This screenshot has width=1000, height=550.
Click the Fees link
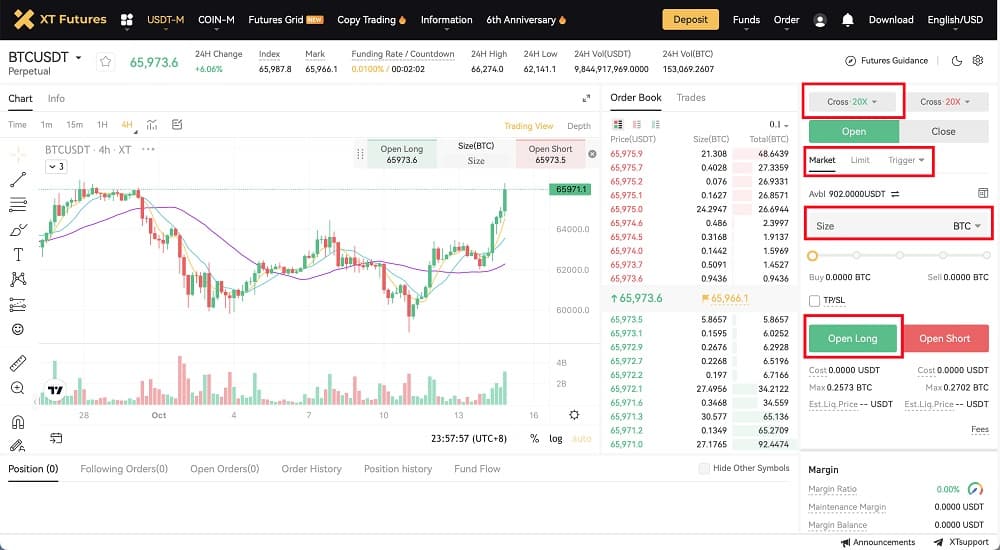tap(980, 429)
